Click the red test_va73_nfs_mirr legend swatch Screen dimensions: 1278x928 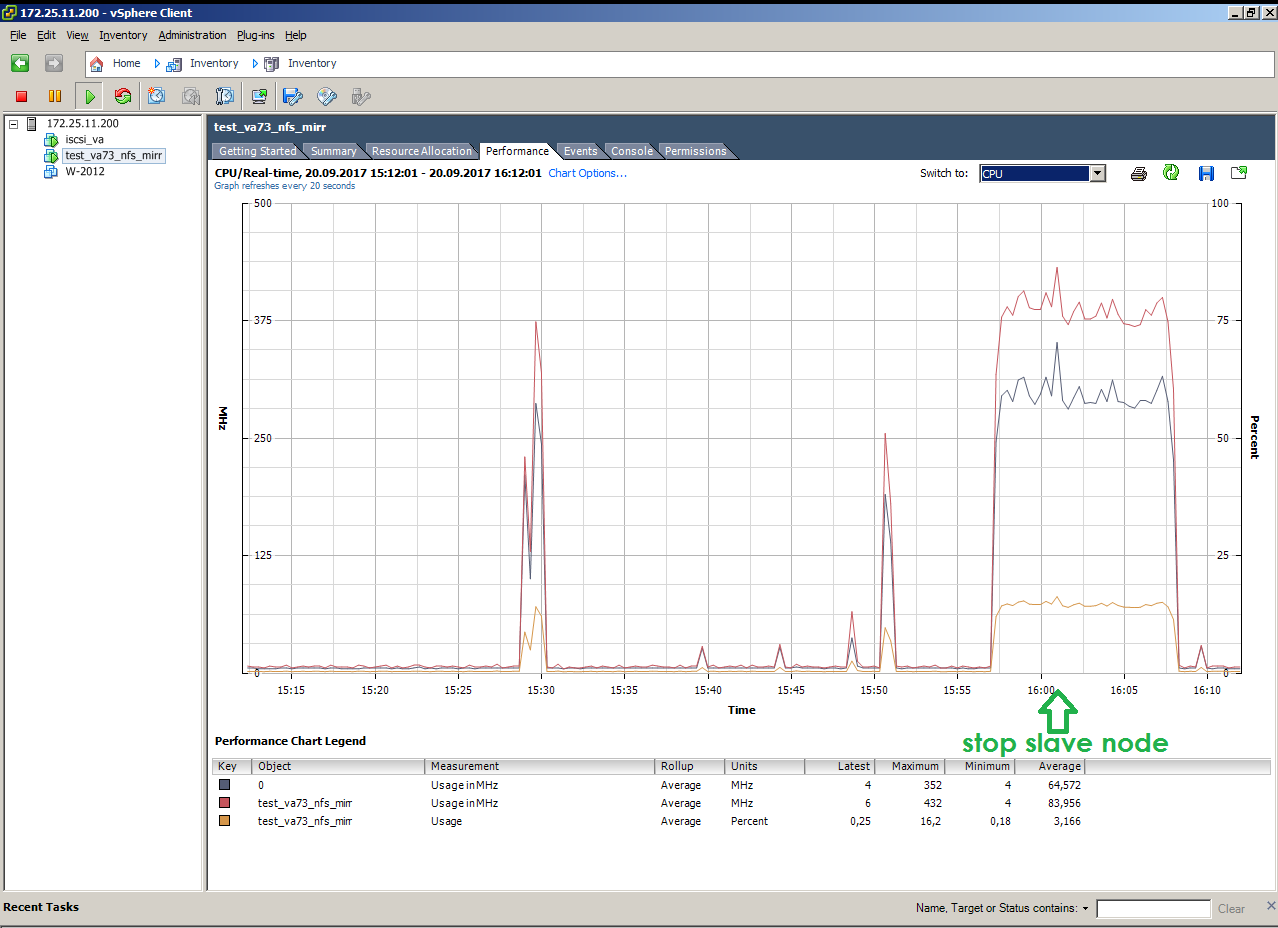pyautogui.click(x=225, y=803)
